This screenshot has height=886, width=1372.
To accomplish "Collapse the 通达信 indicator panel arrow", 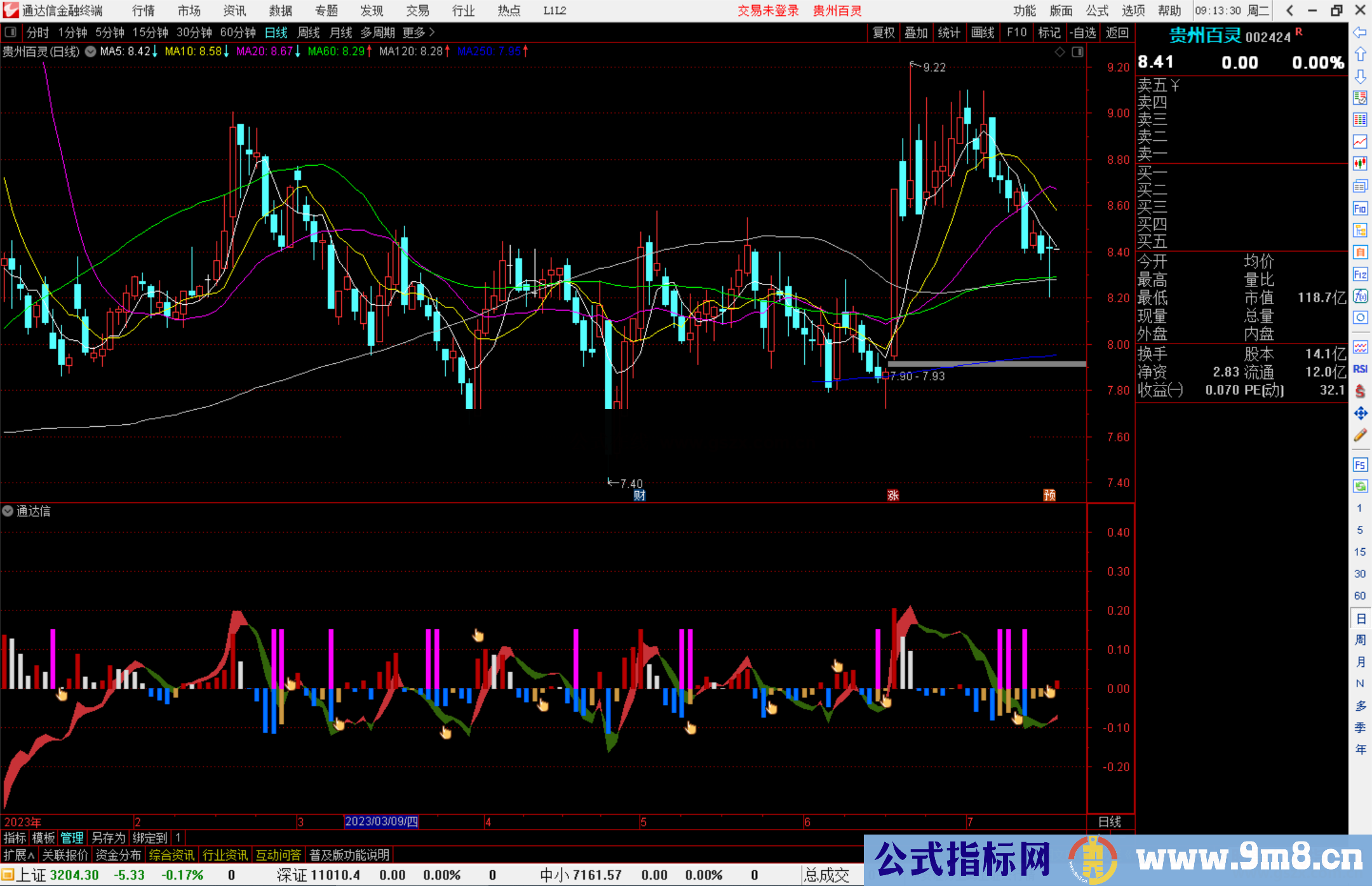I will click(8, 511).
